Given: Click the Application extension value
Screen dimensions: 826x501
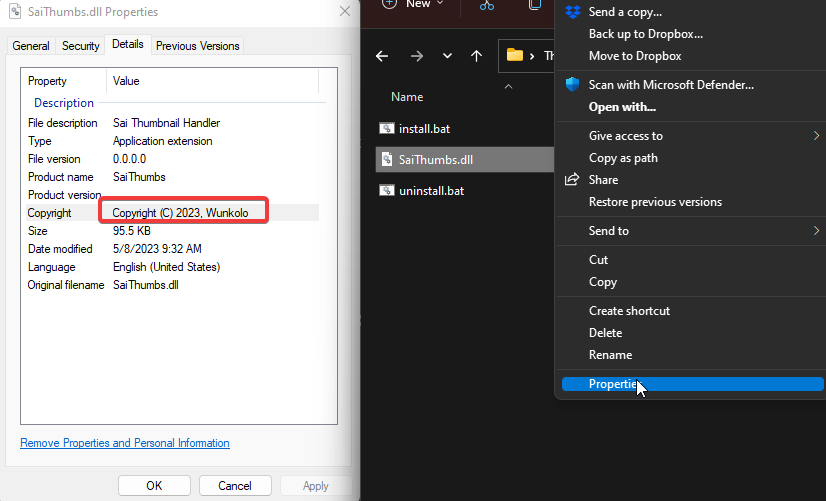Looking at the screenshot, I should (163, 141).
